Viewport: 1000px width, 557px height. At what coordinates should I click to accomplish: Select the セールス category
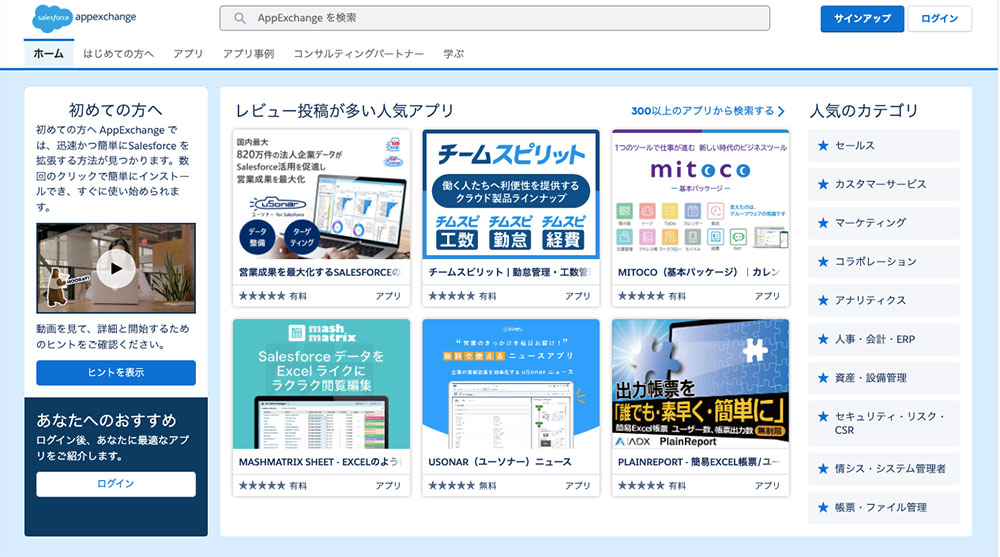(x=884, y=145)
